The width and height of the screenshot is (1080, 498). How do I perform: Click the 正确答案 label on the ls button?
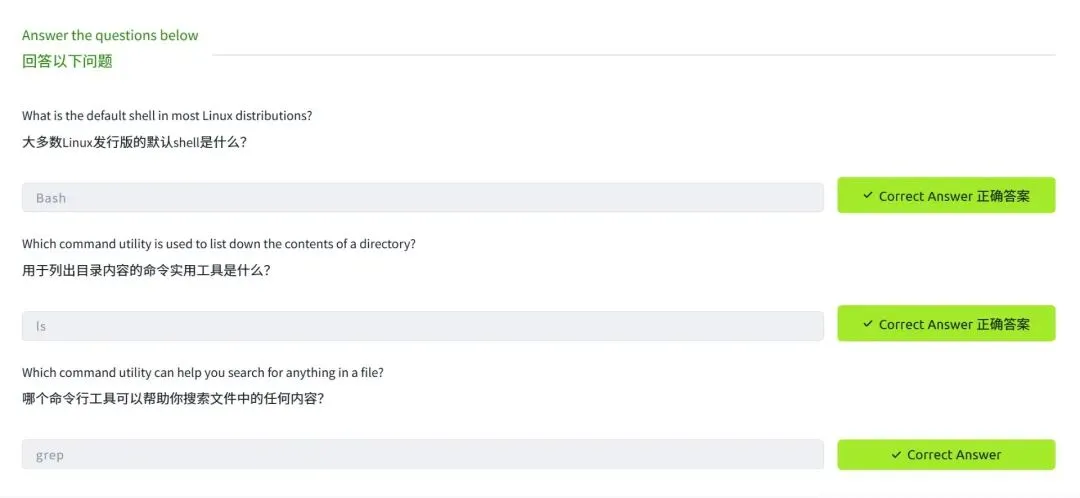tap(1003, 324)
